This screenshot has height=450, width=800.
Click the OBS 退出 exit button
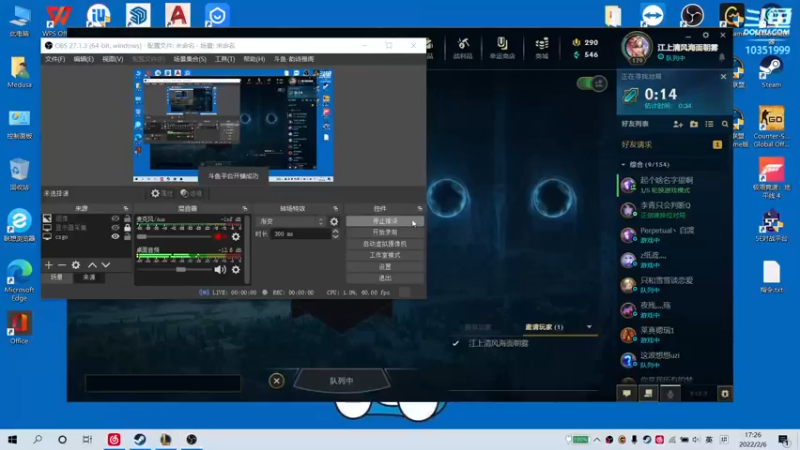pyautogui.click(x=385, y=278)
